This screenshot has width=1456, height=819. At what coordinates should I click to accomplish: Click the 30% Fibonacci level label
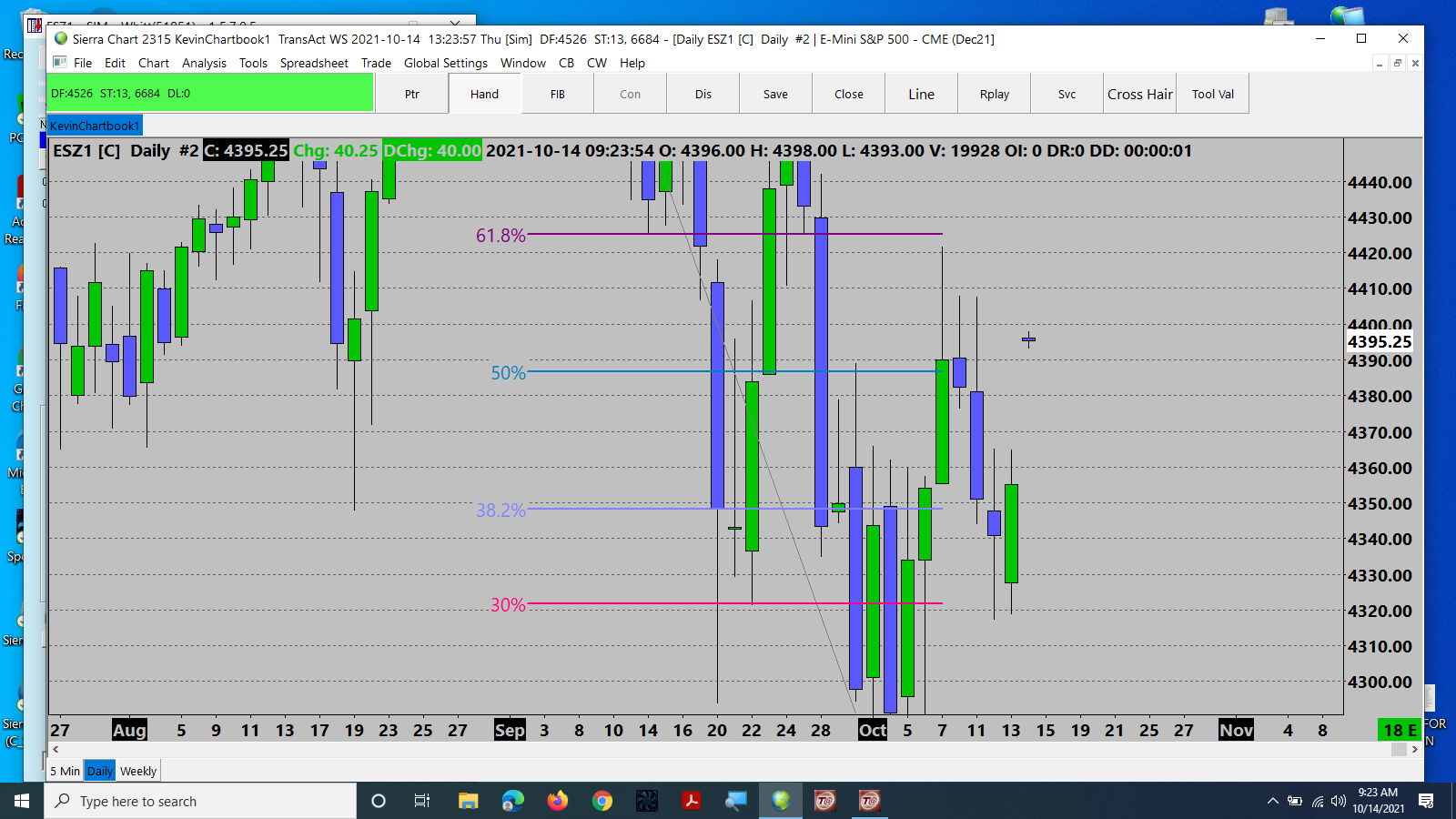click(509, 605)
